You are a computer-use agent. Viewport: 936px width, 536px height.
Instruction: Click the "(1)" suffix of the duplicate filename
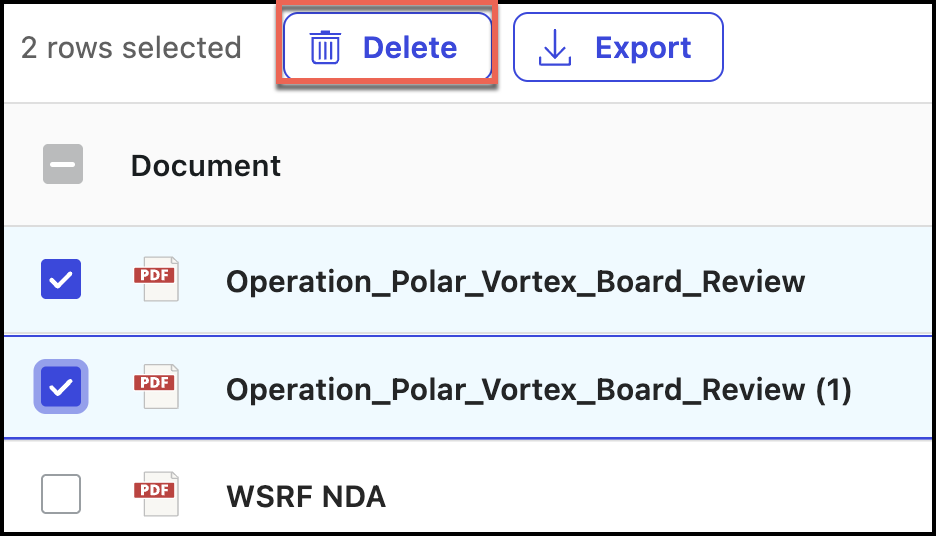(x=833, y=388)
